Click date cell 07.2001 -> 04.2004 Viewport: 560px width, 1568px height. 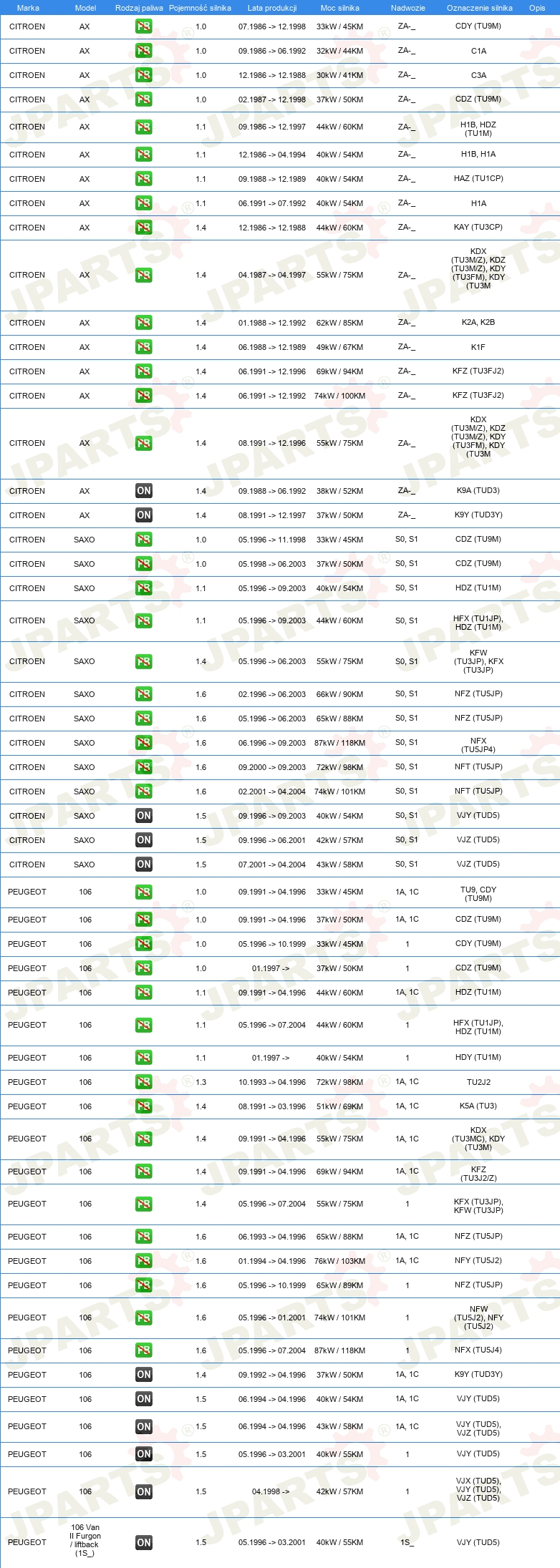pos(272,865)
